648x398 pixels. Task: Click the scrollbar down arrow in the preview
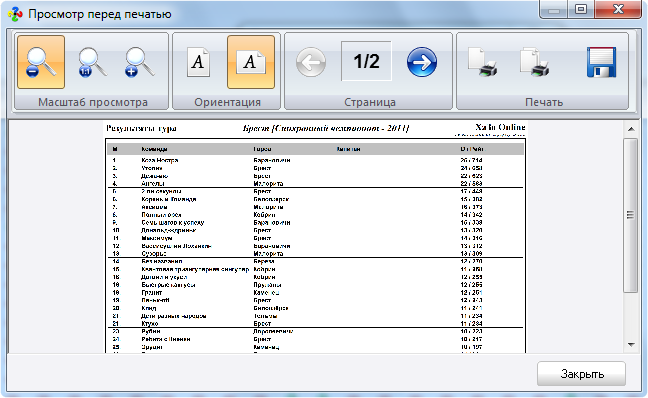coord(631,344)
